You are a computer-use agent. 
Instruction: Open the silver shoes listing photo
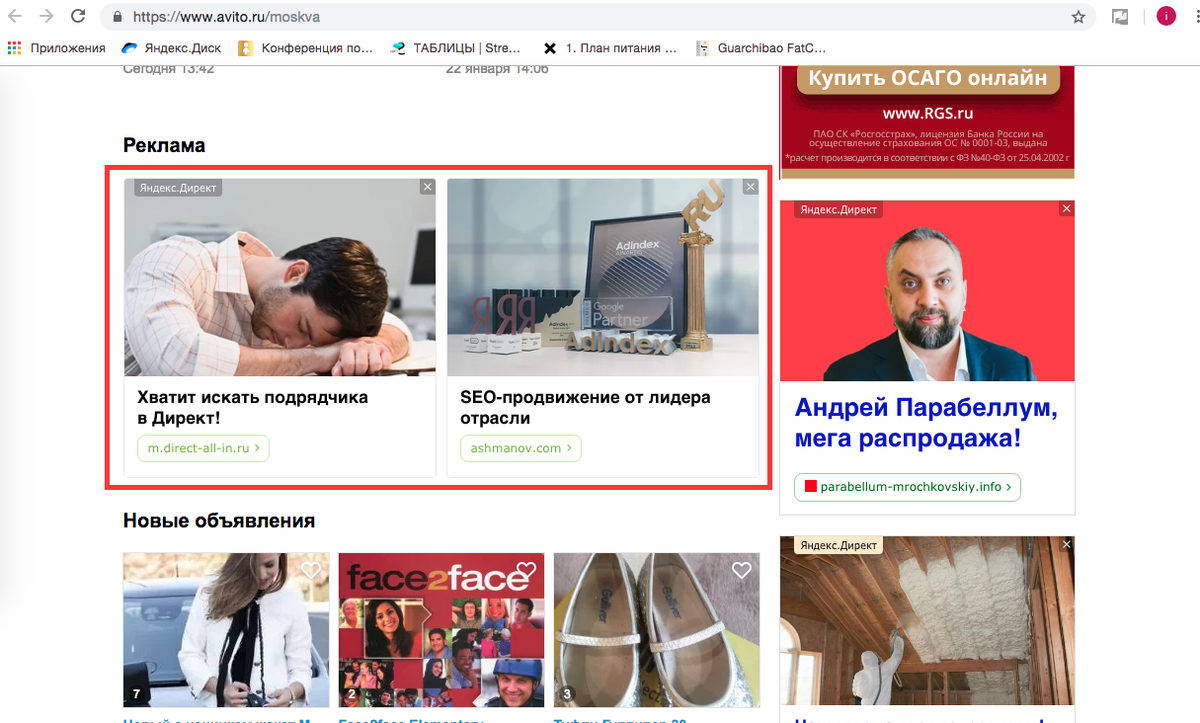coord(656,629)
